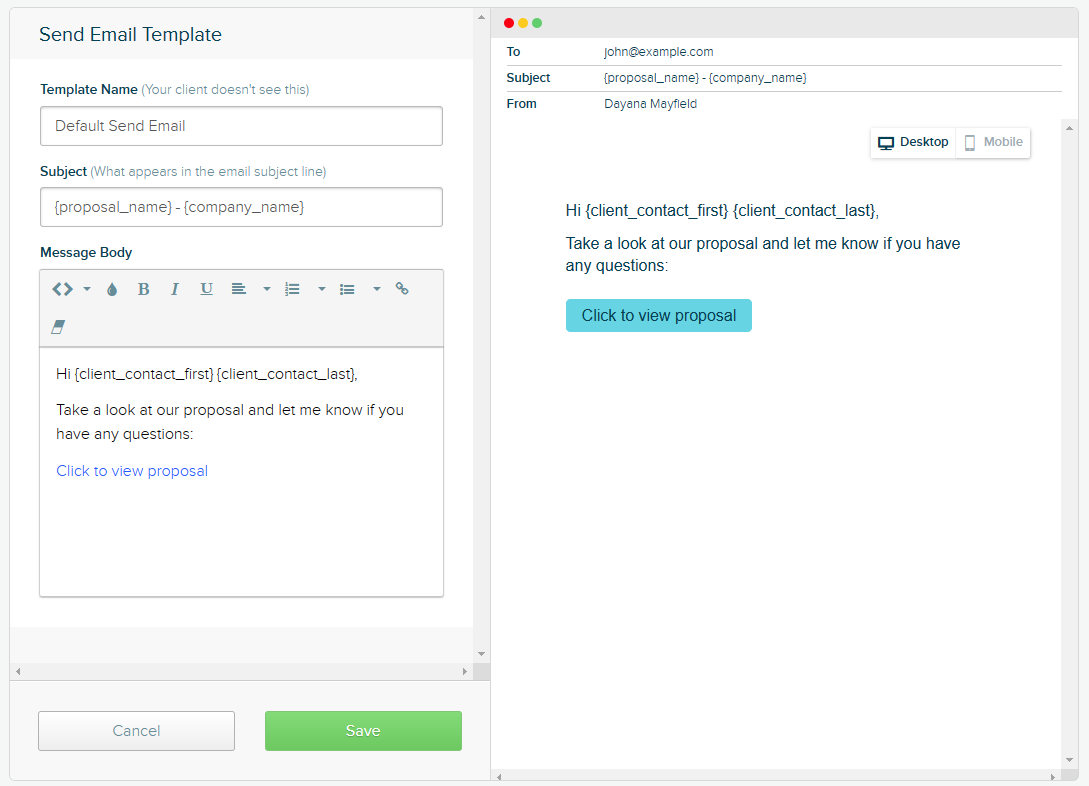The image size is (1089, 786).
Task: Open the text color droplet tool
Action: click(x=112, y=288)
